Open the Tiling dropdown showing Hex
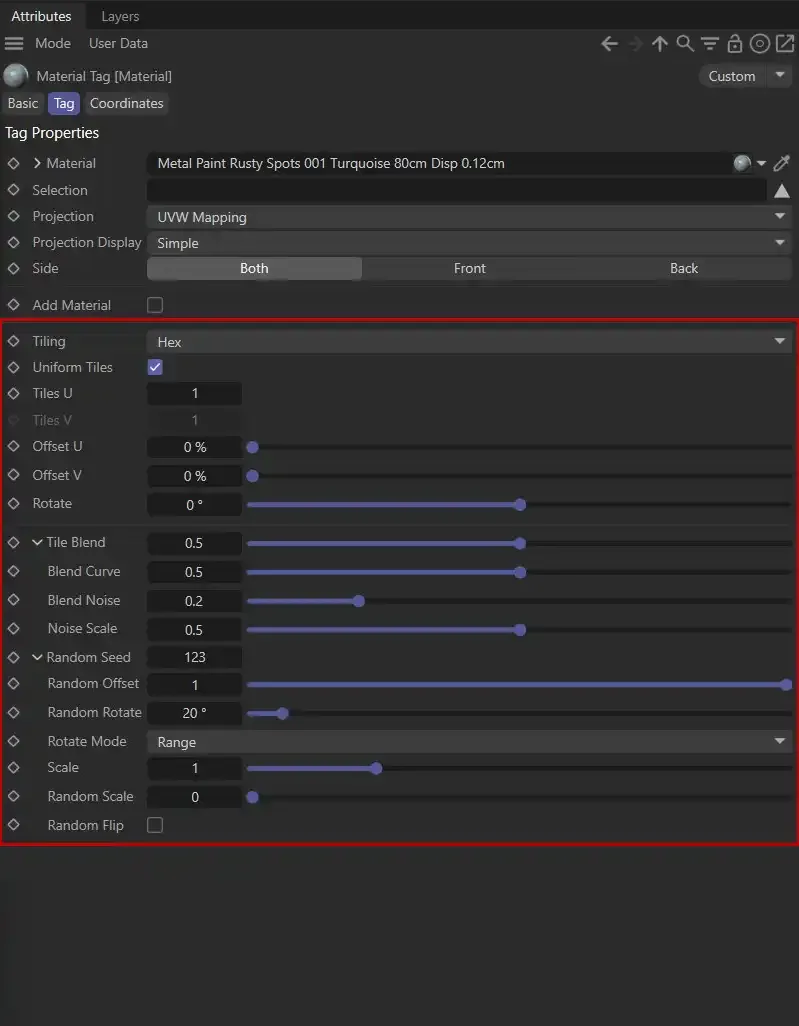Image resolution: width=799 pixels, height=1026 pixels. (469, 342)
